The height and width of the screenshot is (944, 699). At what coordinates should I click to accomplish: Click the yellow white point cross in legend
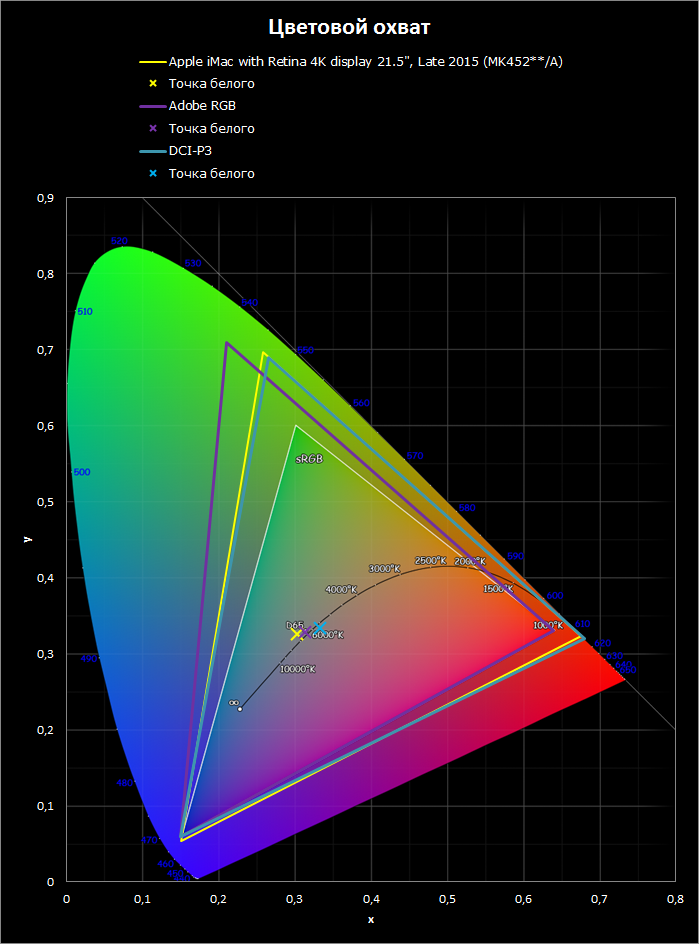point(152,84)
